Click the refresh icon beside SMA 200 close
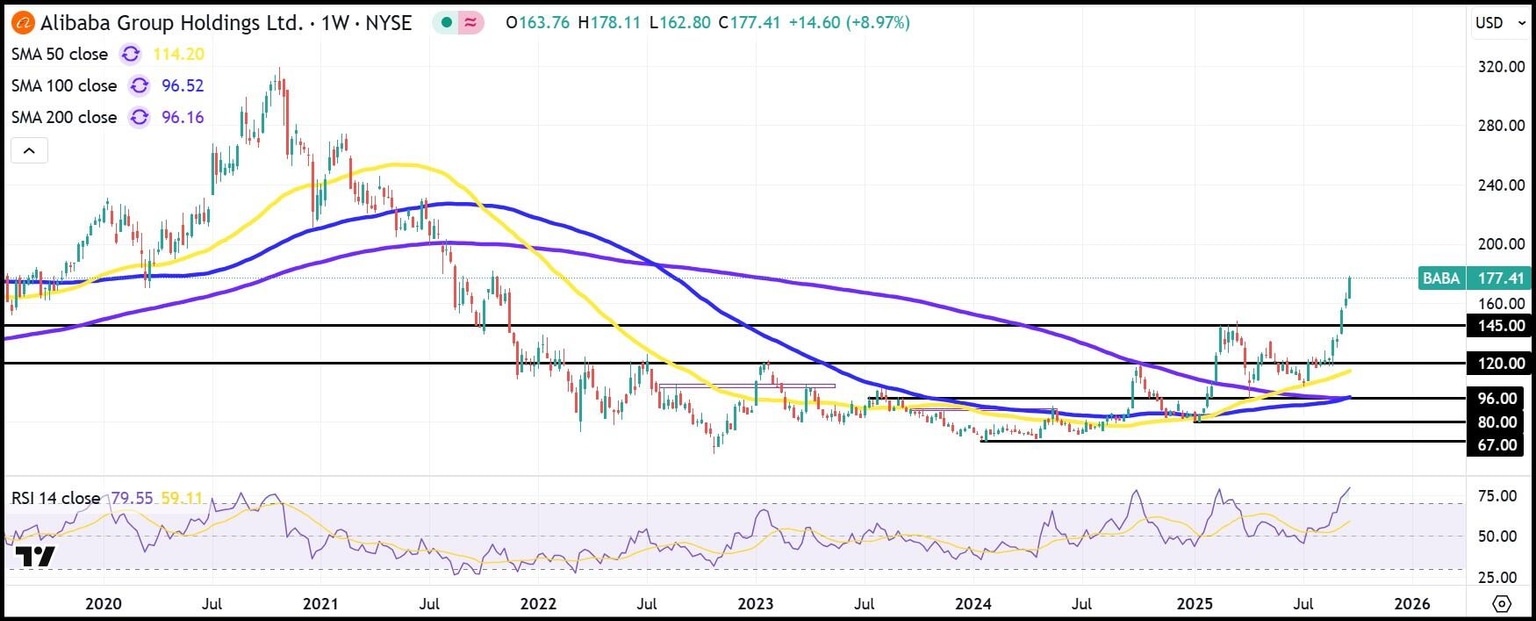The height and width of the screenshot is (621, 1536). click(x=139, y=117)
